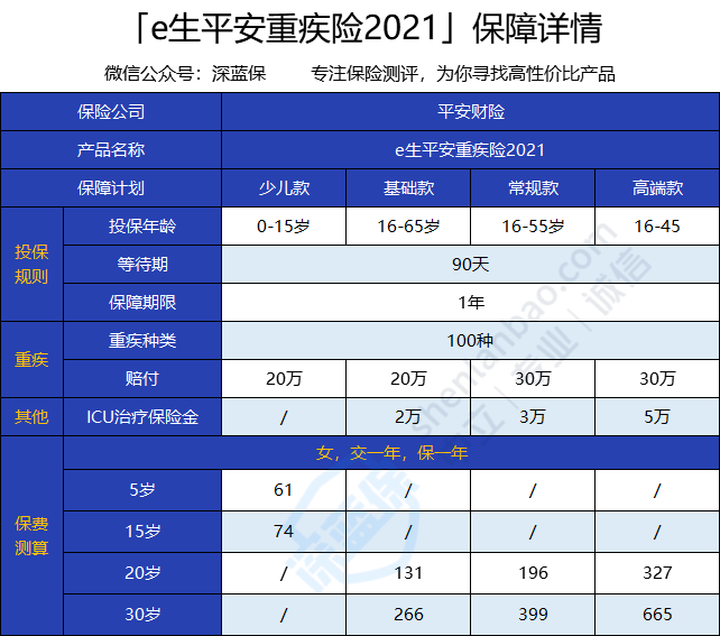This screenshot has width=720, height=636.
Task: Click the 少儿款 plan column header
Action: (x=284, y=188)
